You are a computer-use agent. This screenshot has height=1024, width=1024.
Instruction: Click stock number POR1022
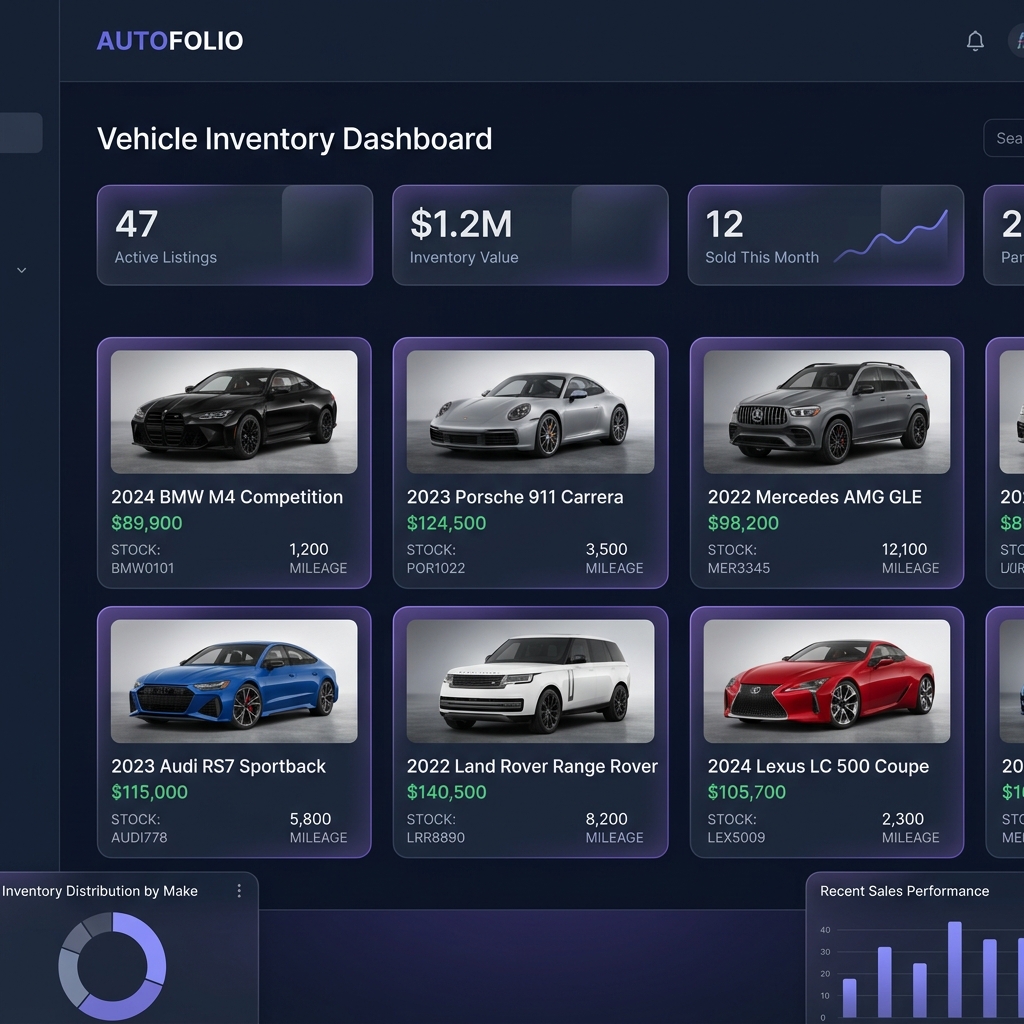(436, 568)
